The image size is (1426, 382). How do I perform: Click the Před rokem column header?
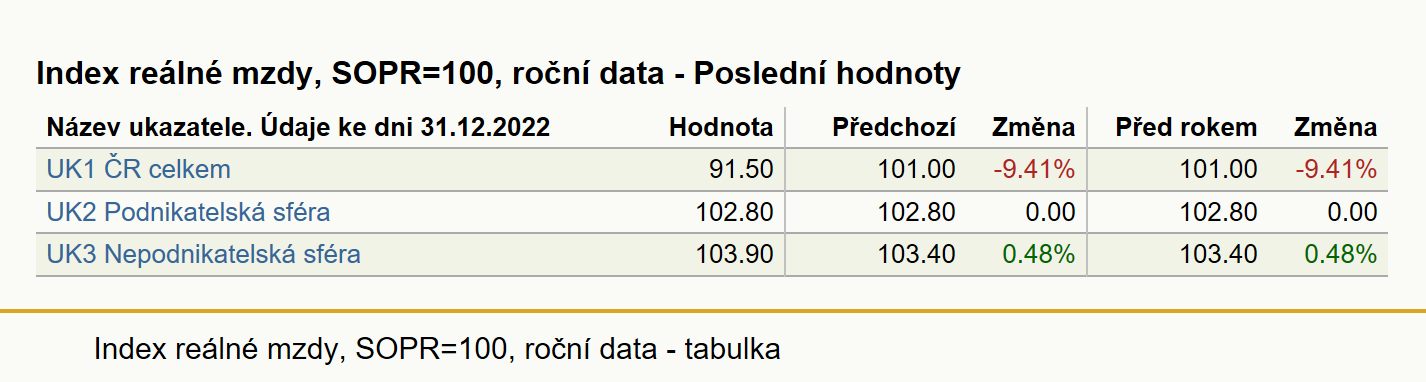(x=1187, y=127)
